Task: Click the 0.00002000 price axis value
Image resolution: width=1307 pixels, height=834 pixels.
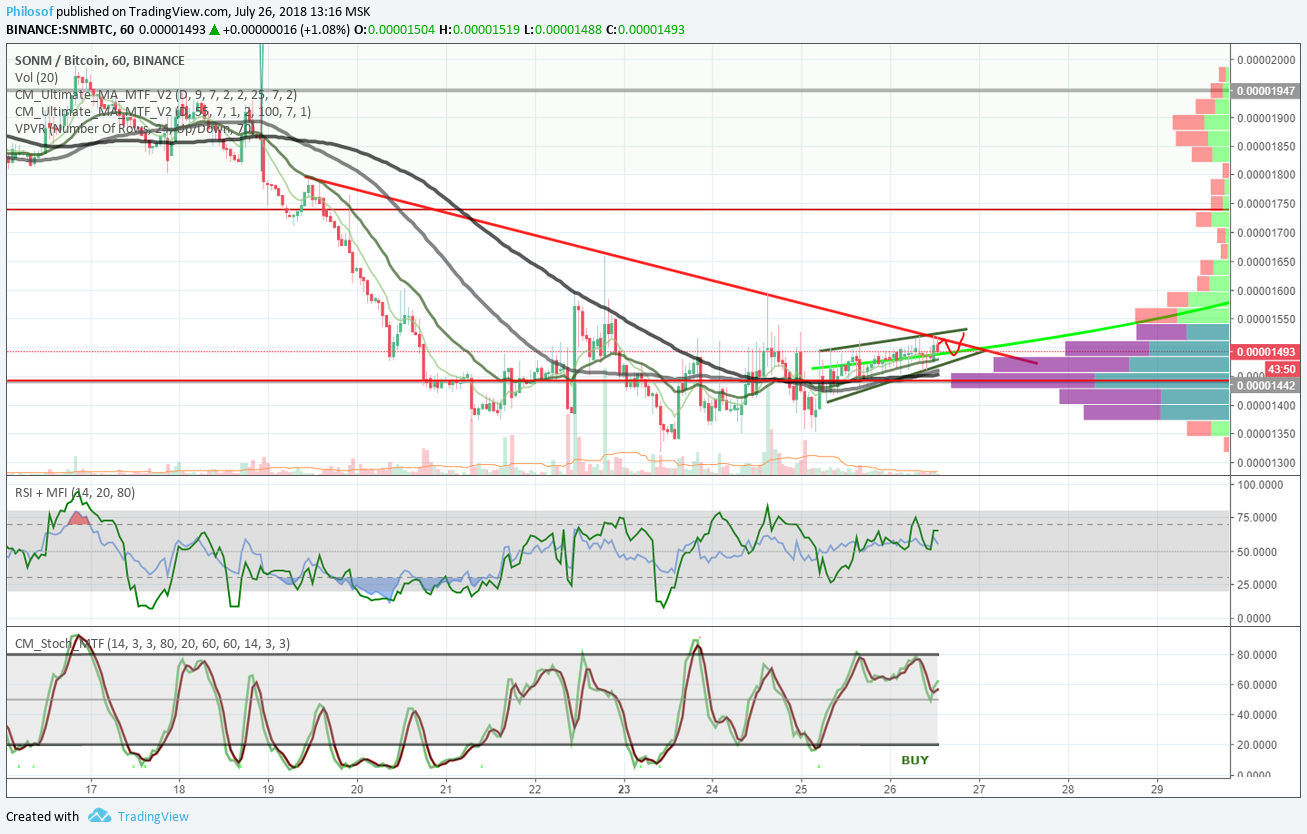Action: 1267,60
